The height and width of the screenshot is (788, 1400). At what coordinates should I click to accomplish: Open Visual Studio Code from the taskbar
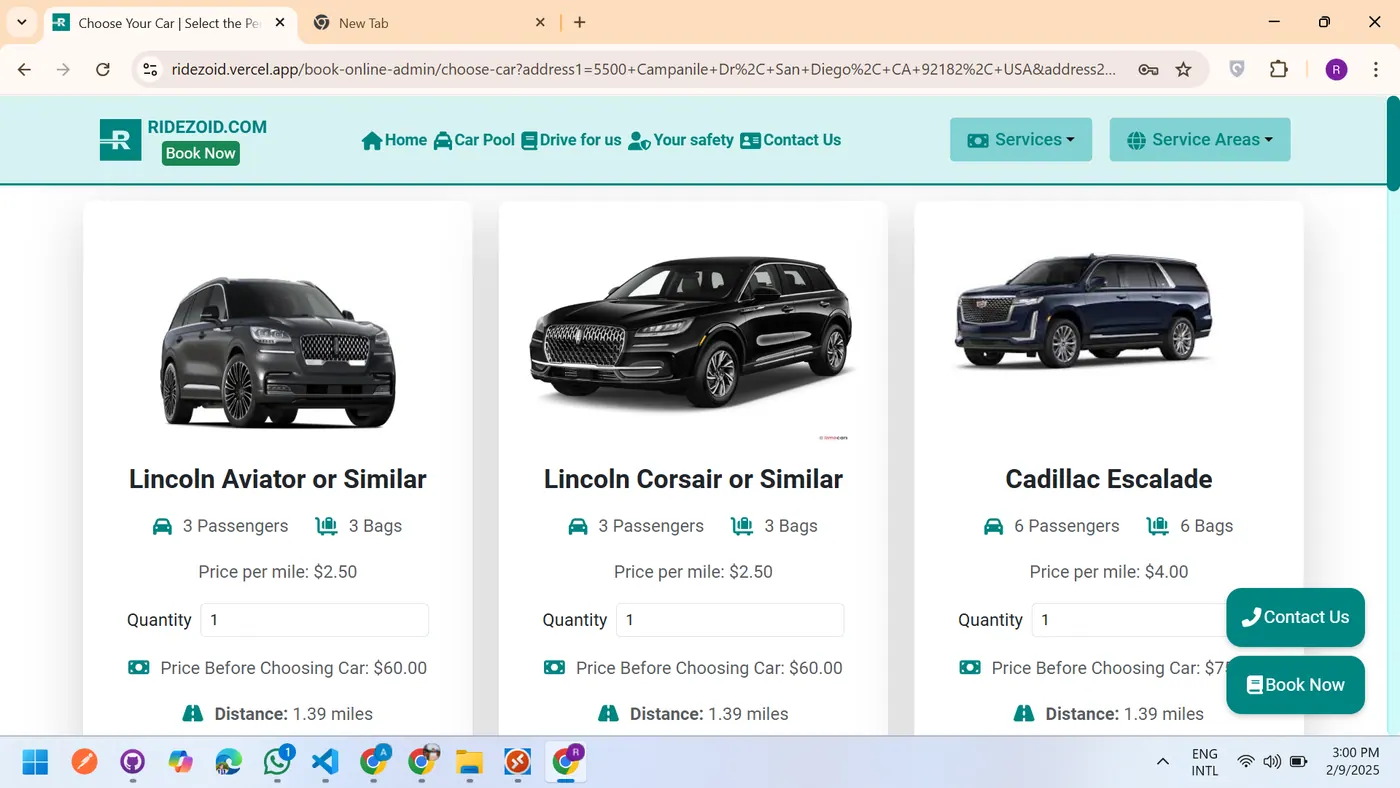click(x=325, y=762)
